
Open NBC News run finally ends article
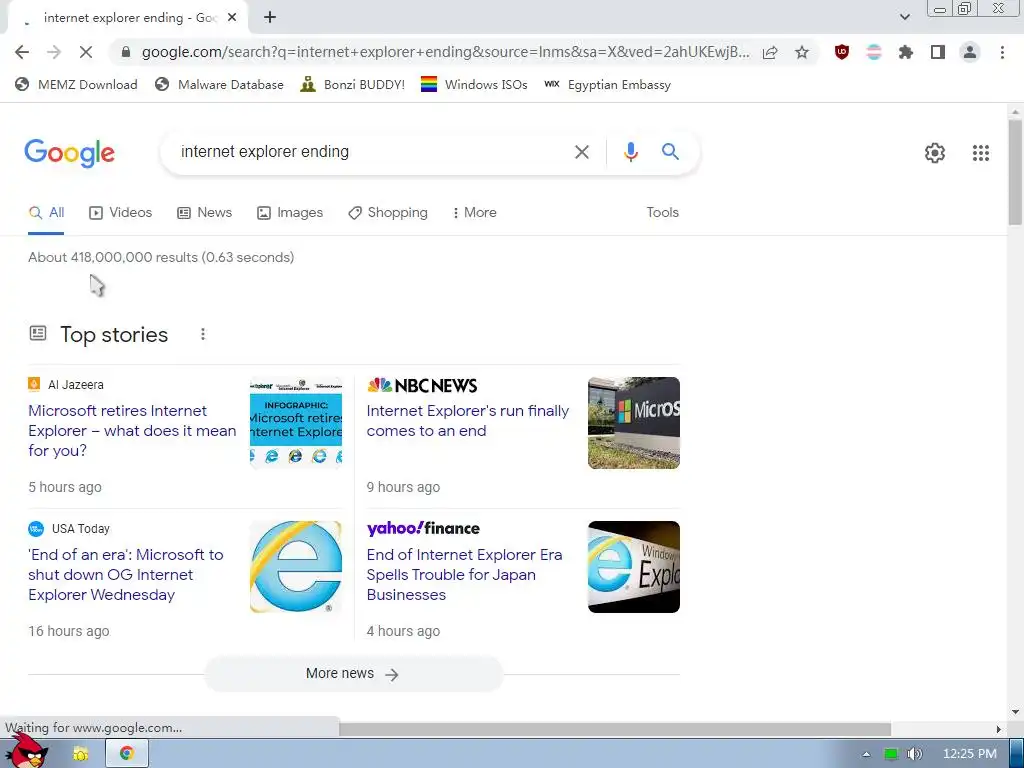[468, 421]
